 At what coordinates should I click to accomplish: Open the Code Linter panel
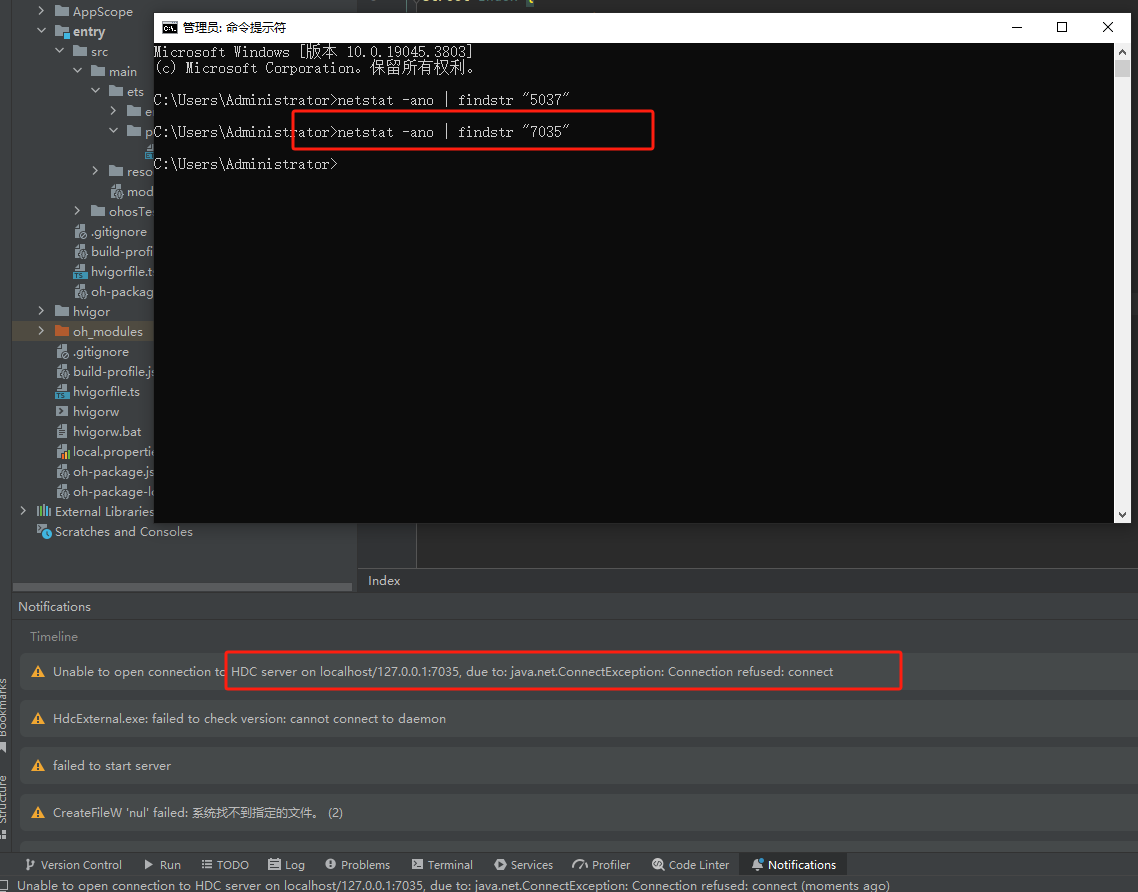pos(690,864)
